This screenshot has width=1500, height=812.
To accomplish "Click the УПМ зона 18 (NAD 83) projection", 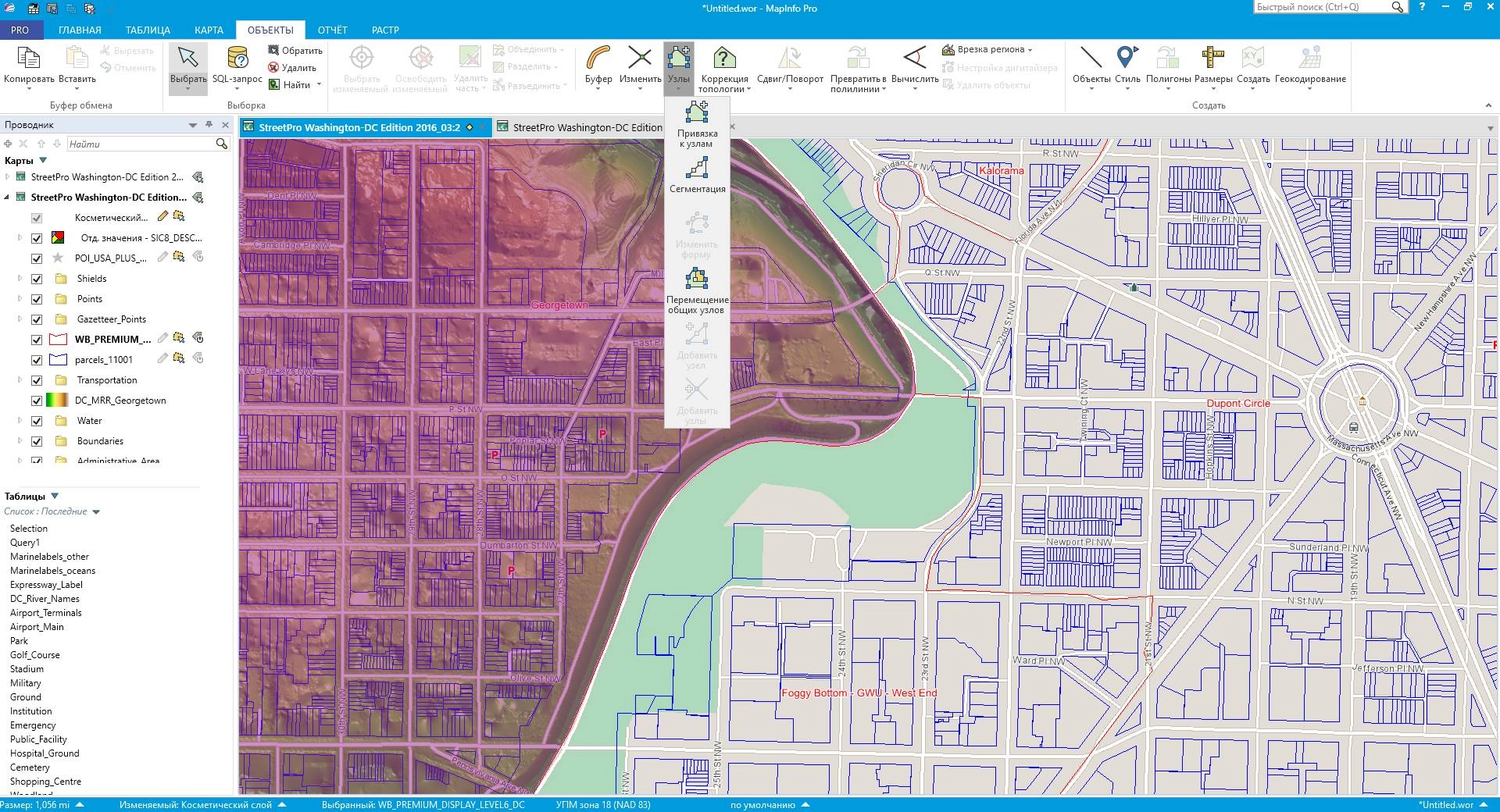I will click(602, 804).
